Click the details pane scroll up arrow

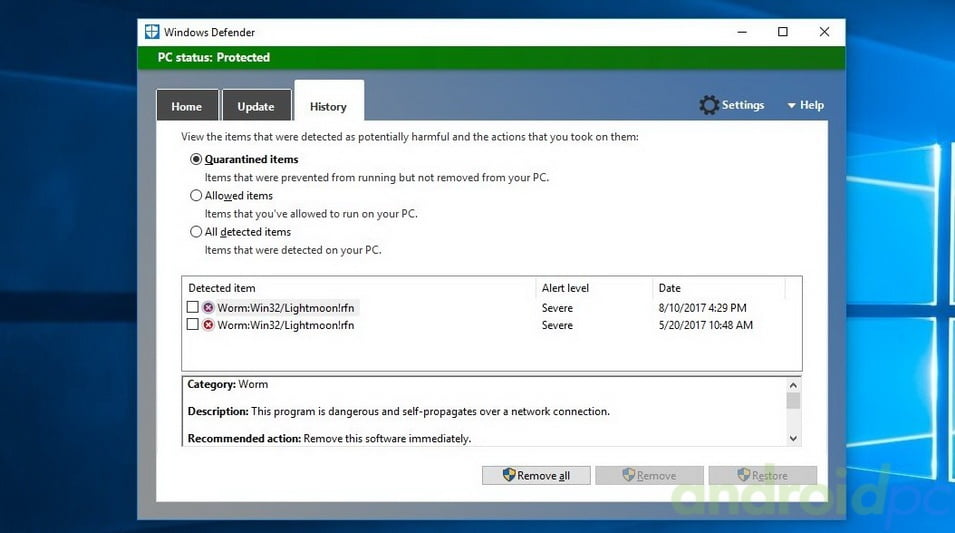tap(793, 385)
